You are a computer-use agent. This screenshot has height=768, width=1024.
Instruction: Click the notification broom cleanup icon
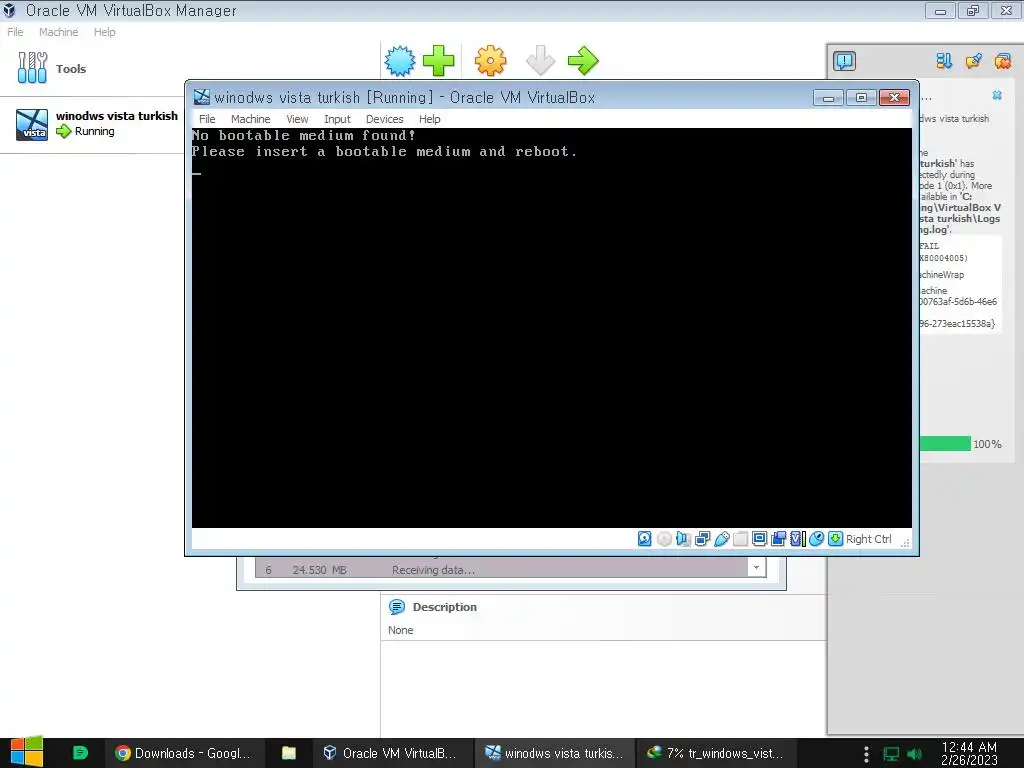coord(974,61)
